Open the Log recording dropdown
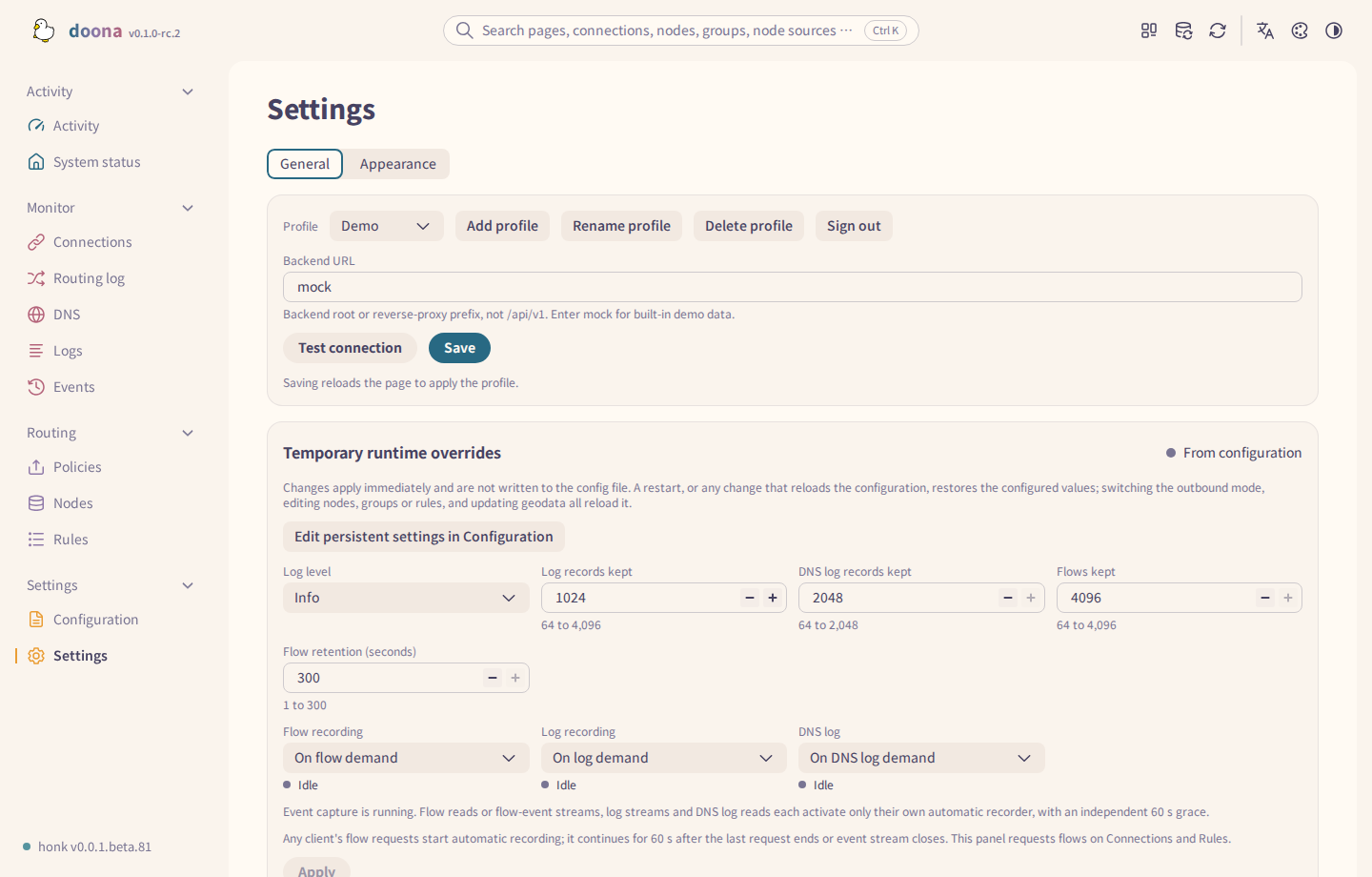The width and height of the screenshot is (1372, 877). click(x=664, y=758)
